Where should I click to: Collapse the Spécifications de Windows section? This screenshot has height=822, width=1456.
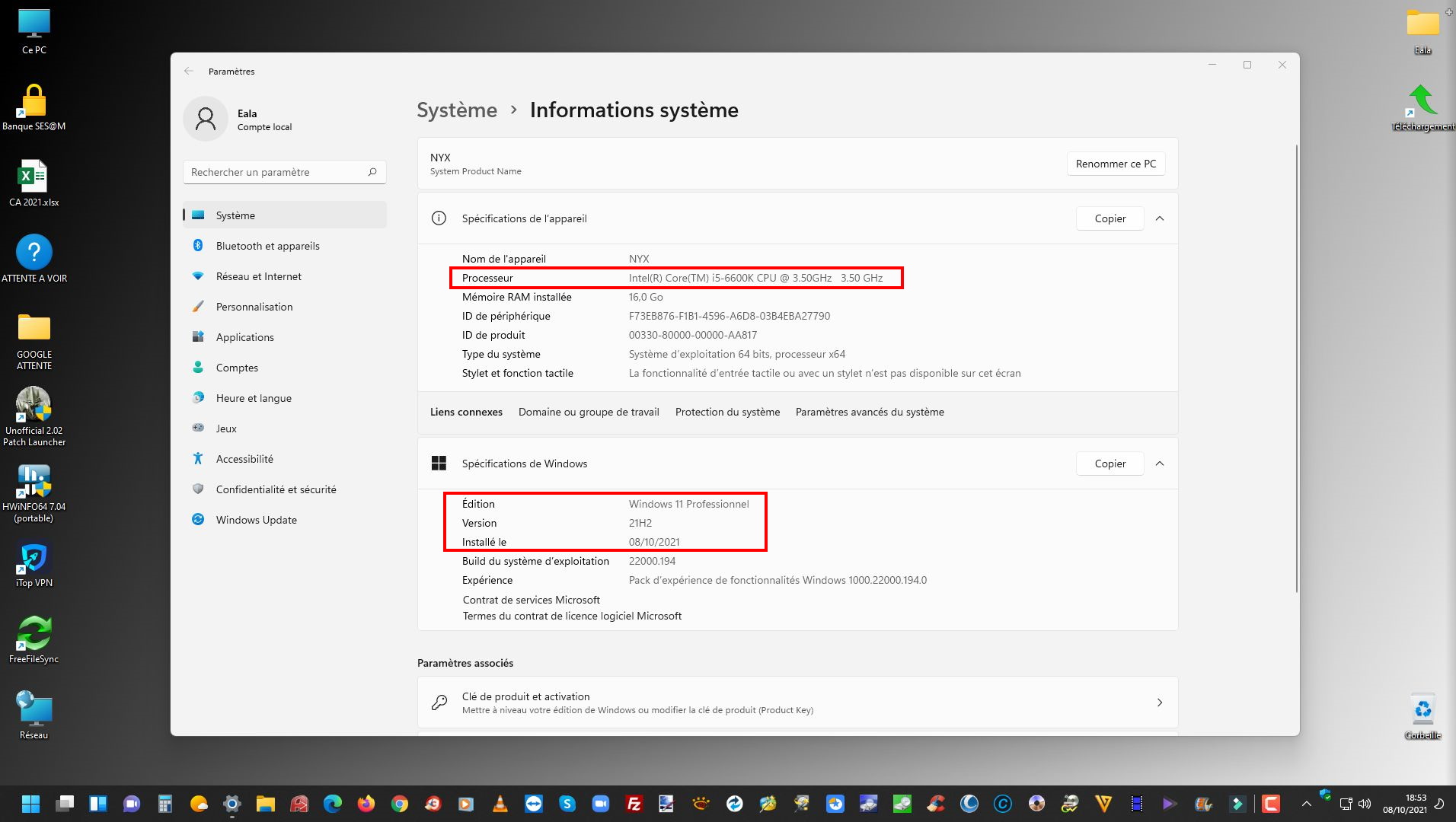click(1160, 464)
